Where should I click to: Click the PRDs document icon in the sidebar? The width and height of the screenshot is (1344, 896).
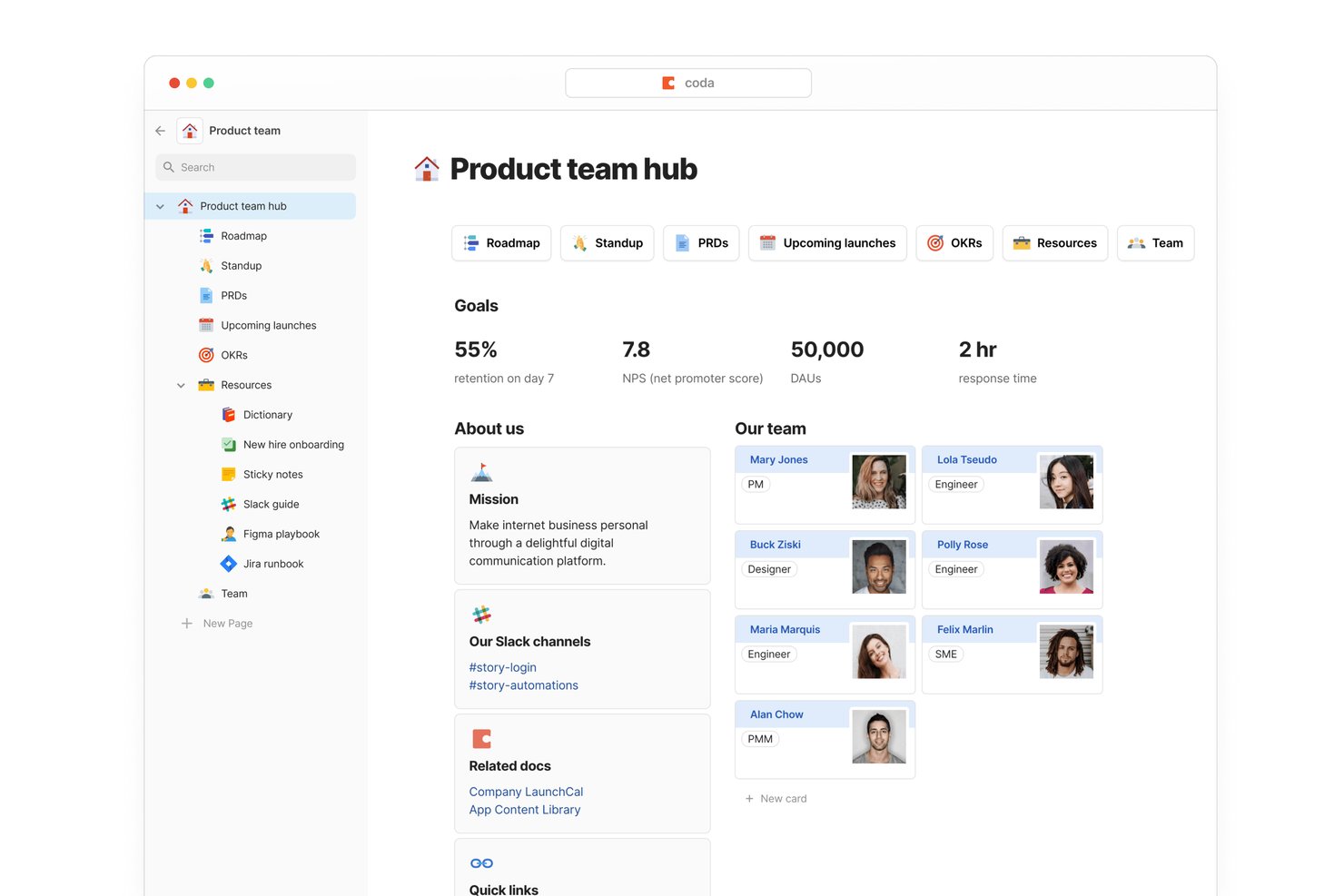(x=206, y=296)
